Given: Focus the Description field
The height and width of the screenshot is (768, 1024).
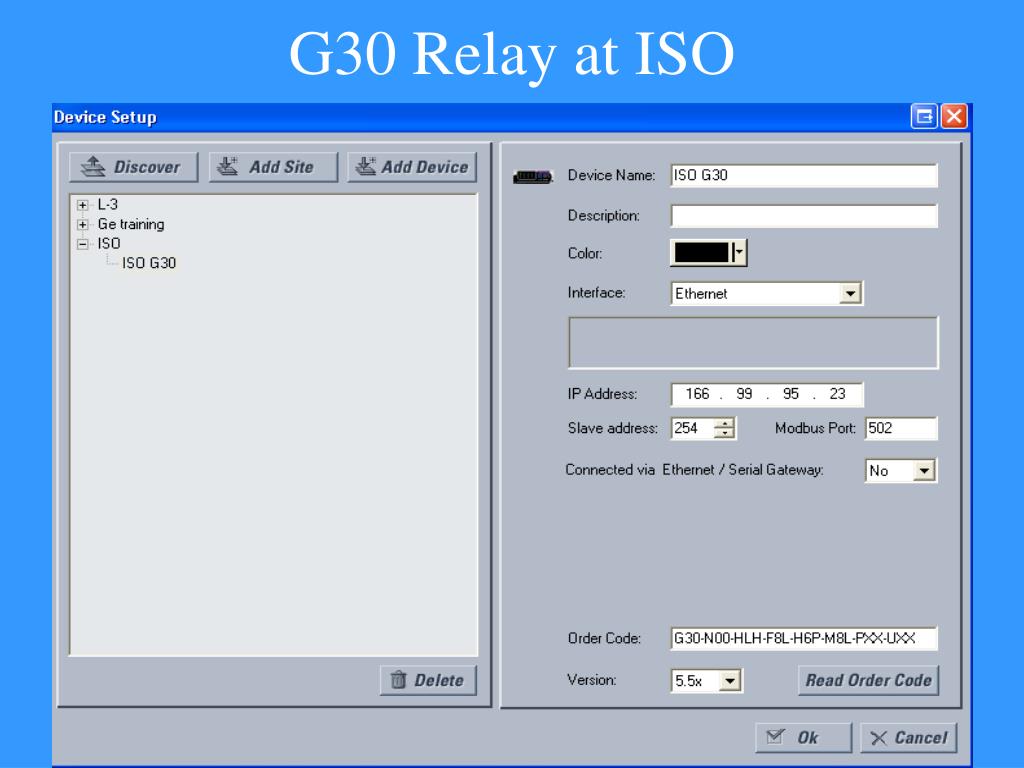Looking at the screenshot, I should pos(804,216).
